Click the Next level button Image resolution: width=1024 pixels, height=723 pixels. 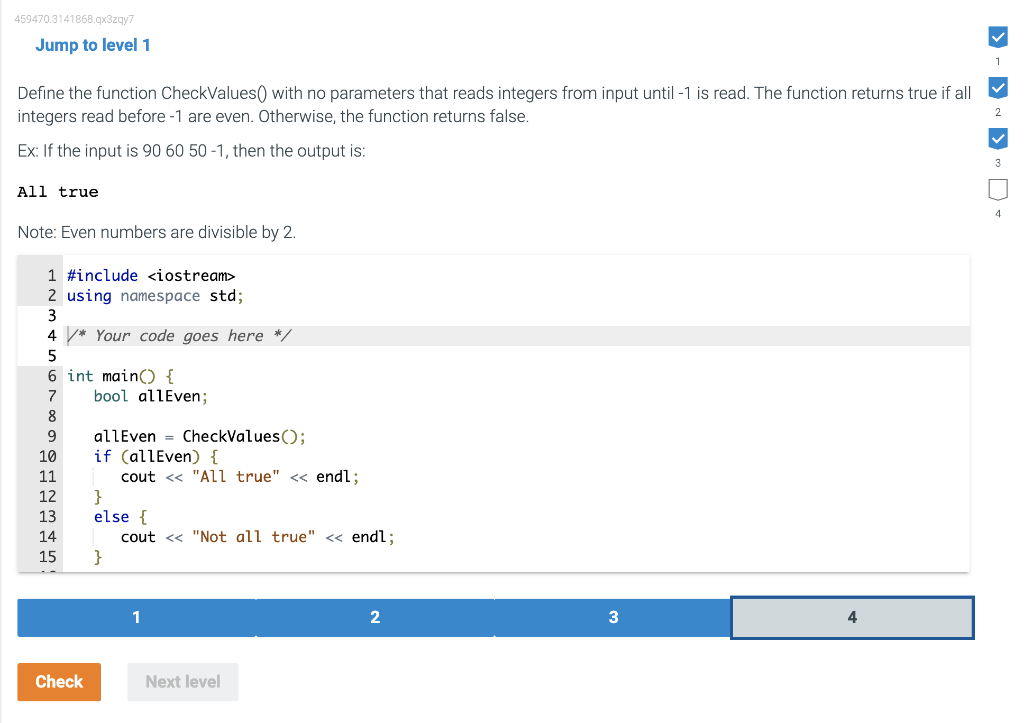coord(183,681)
